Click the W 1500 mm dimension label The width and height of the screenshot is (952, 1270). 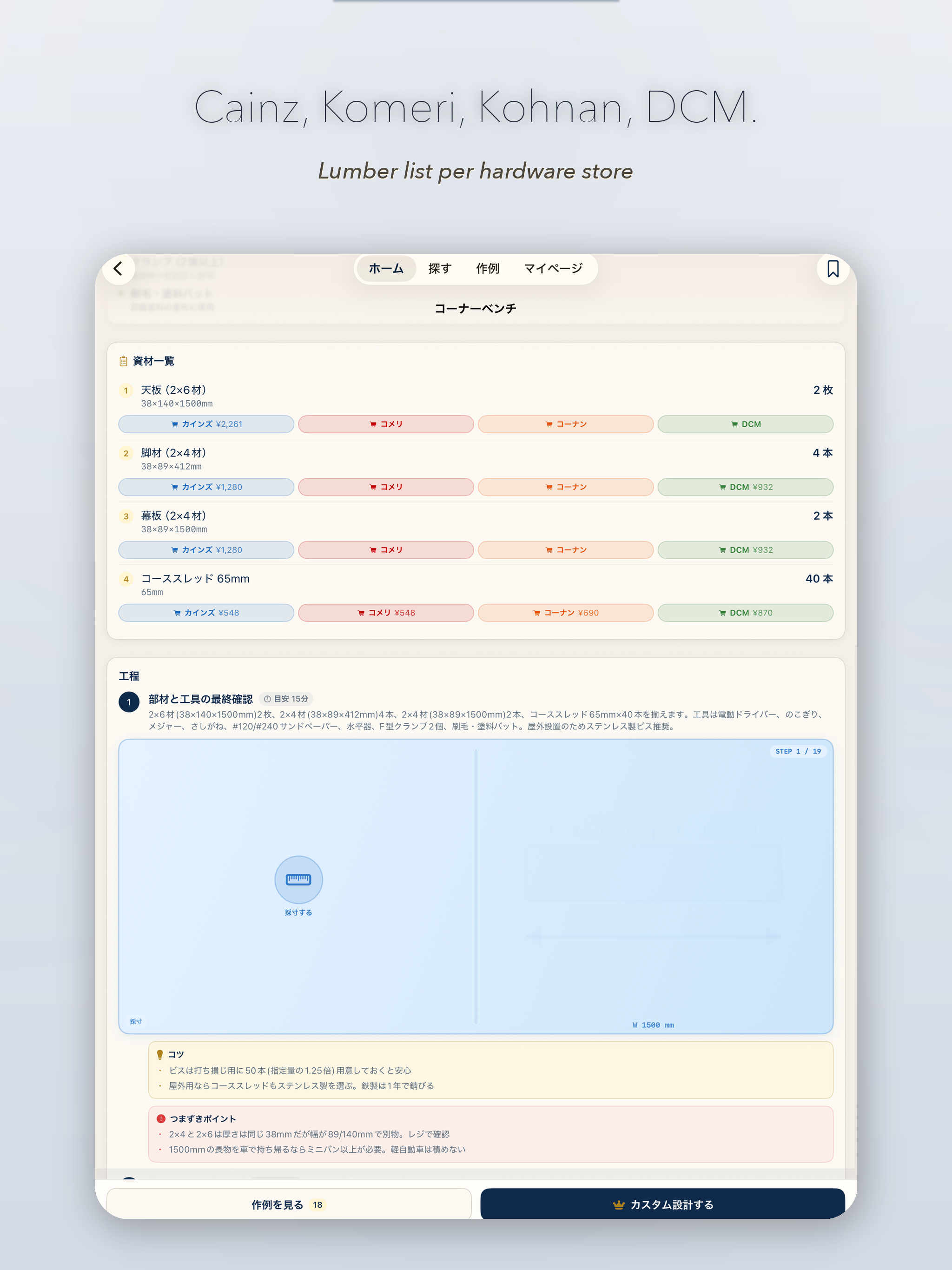point(653,1025)
